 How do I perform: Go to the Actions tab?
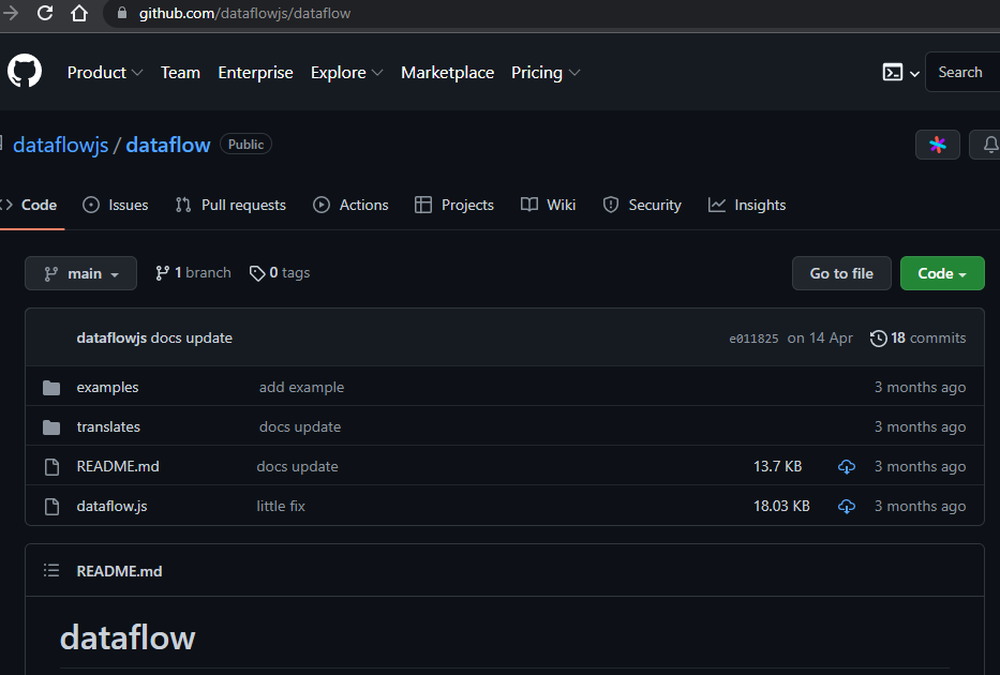(351, 205)
